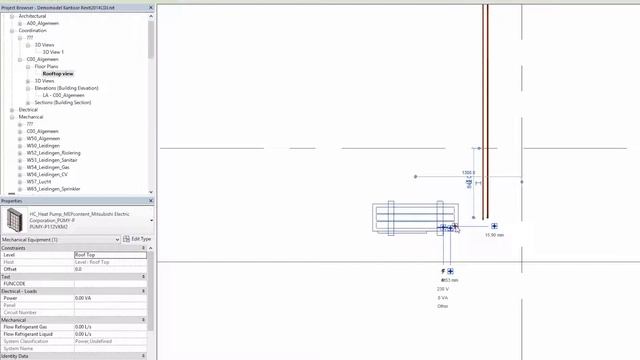Collapse the Mechanical node
Image resolution: width=640 pixels, height=360 pixels.
tap(12, 117)
